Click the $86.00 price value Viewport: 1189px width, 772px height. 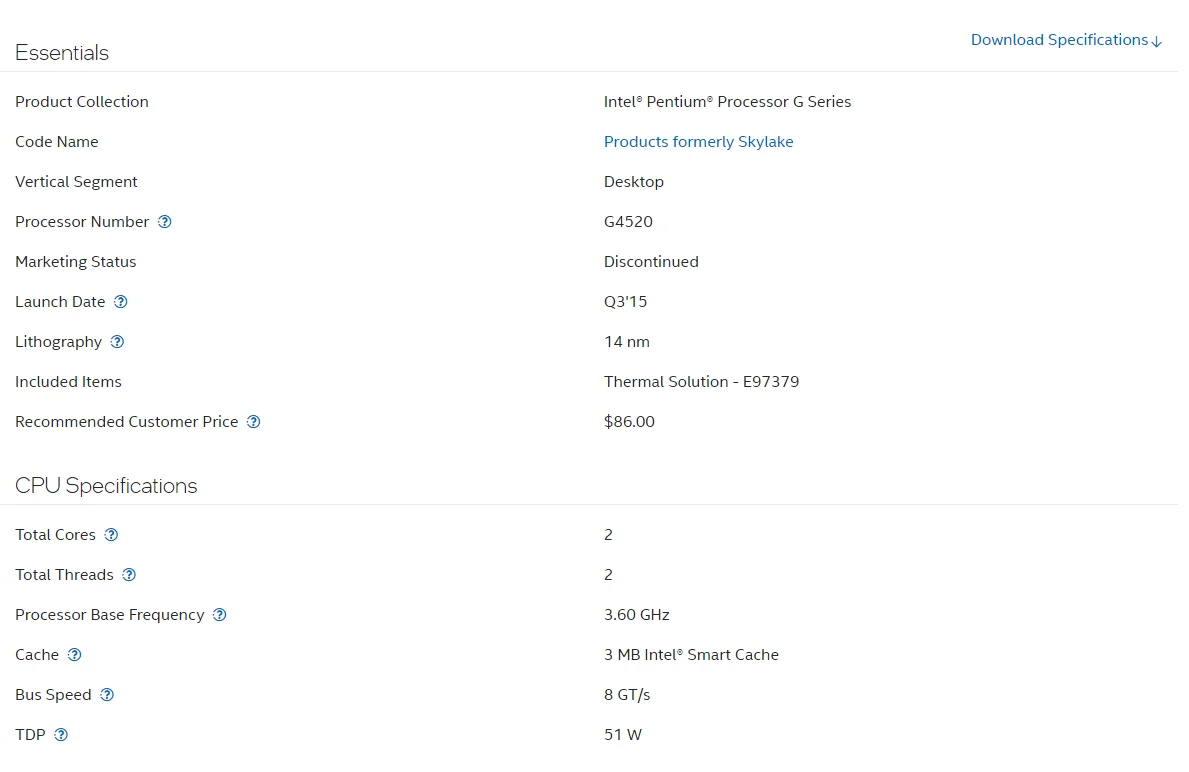pos(629,422)
